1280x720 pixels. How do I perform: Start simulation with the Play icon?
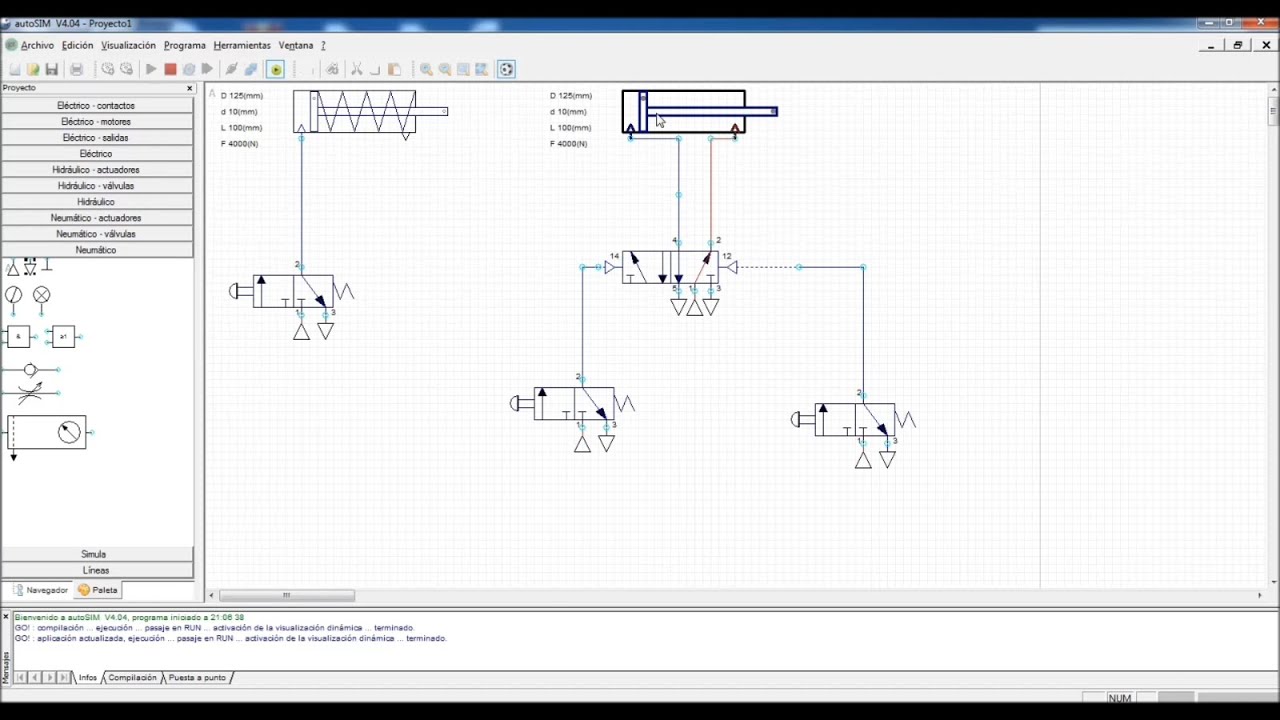tap(151, 69)
